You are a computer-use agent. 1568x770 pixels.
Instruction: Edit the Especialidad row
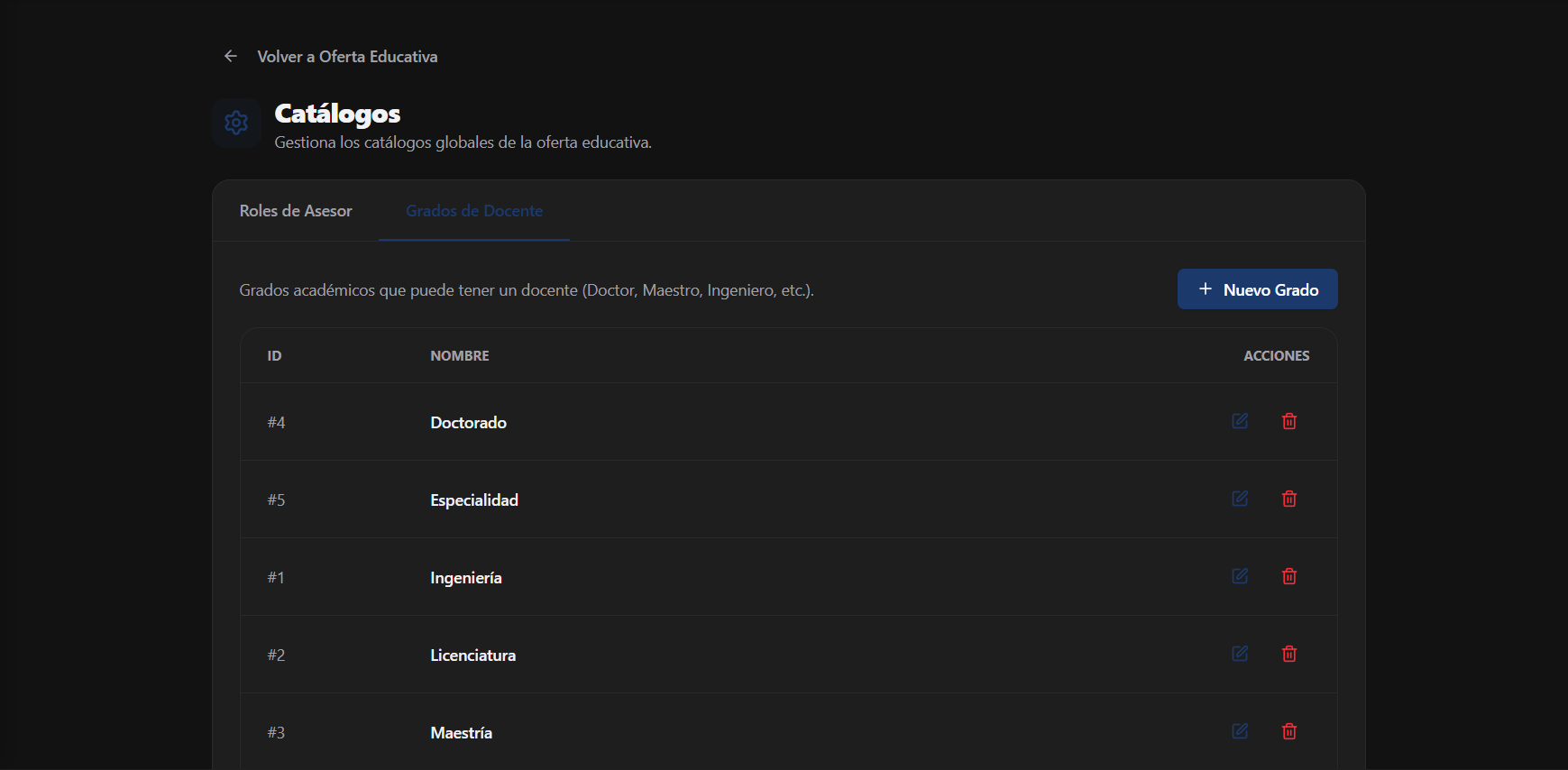(1240, 499)
